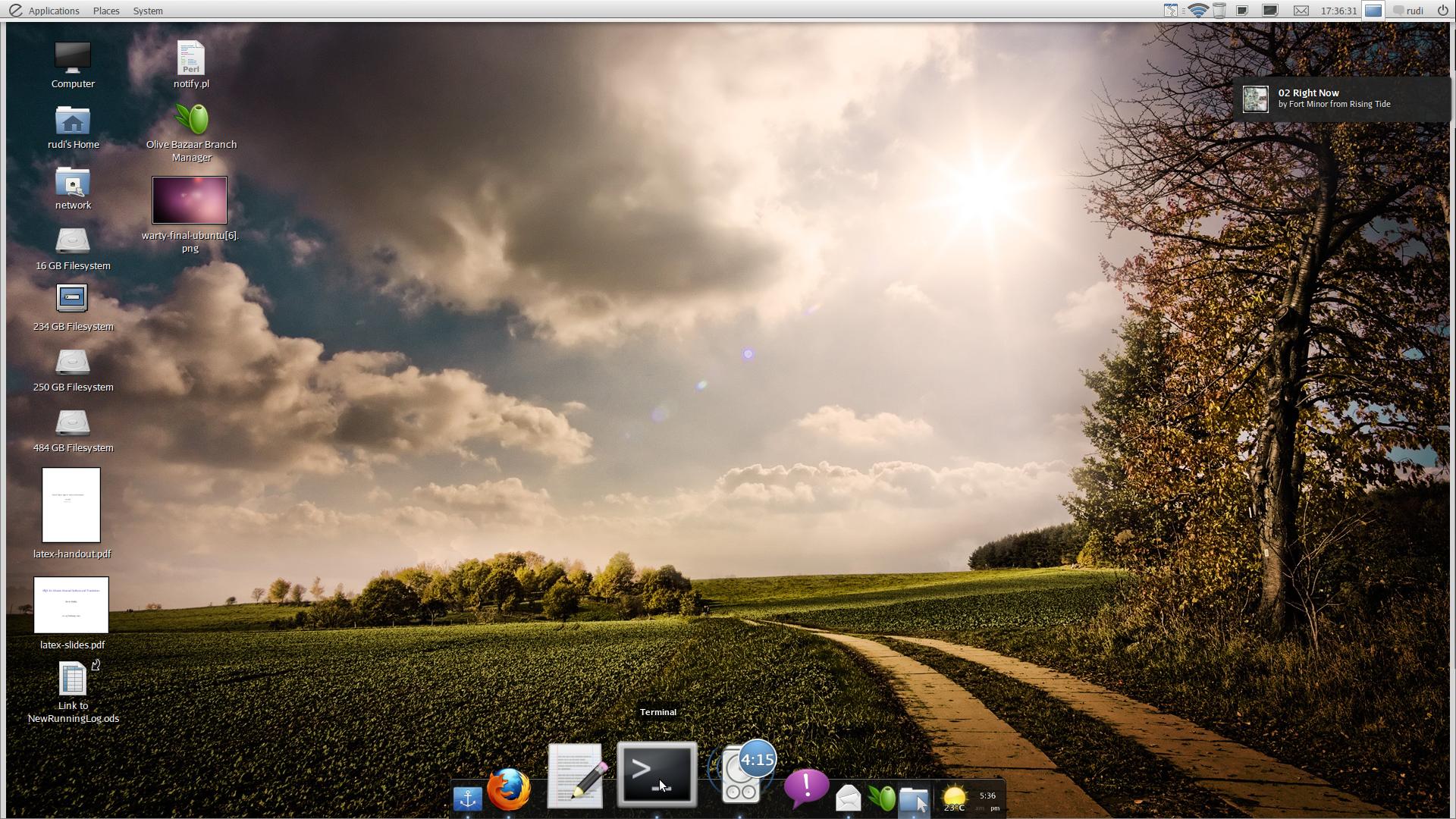Open the rudi user status menu

[1408, 11]
